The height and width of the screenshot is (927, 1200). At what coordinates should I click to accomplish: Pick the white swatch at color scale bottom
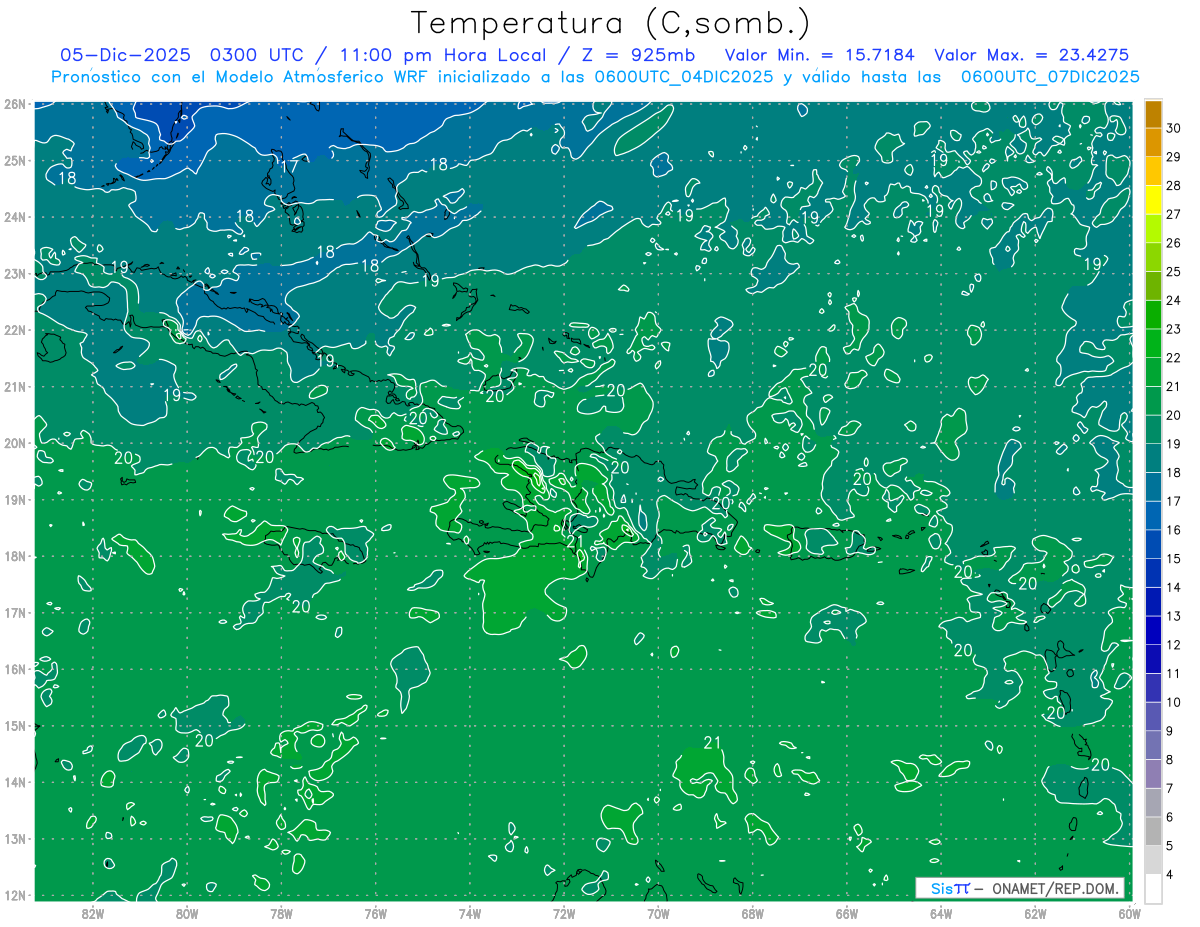coord(1153,888)
